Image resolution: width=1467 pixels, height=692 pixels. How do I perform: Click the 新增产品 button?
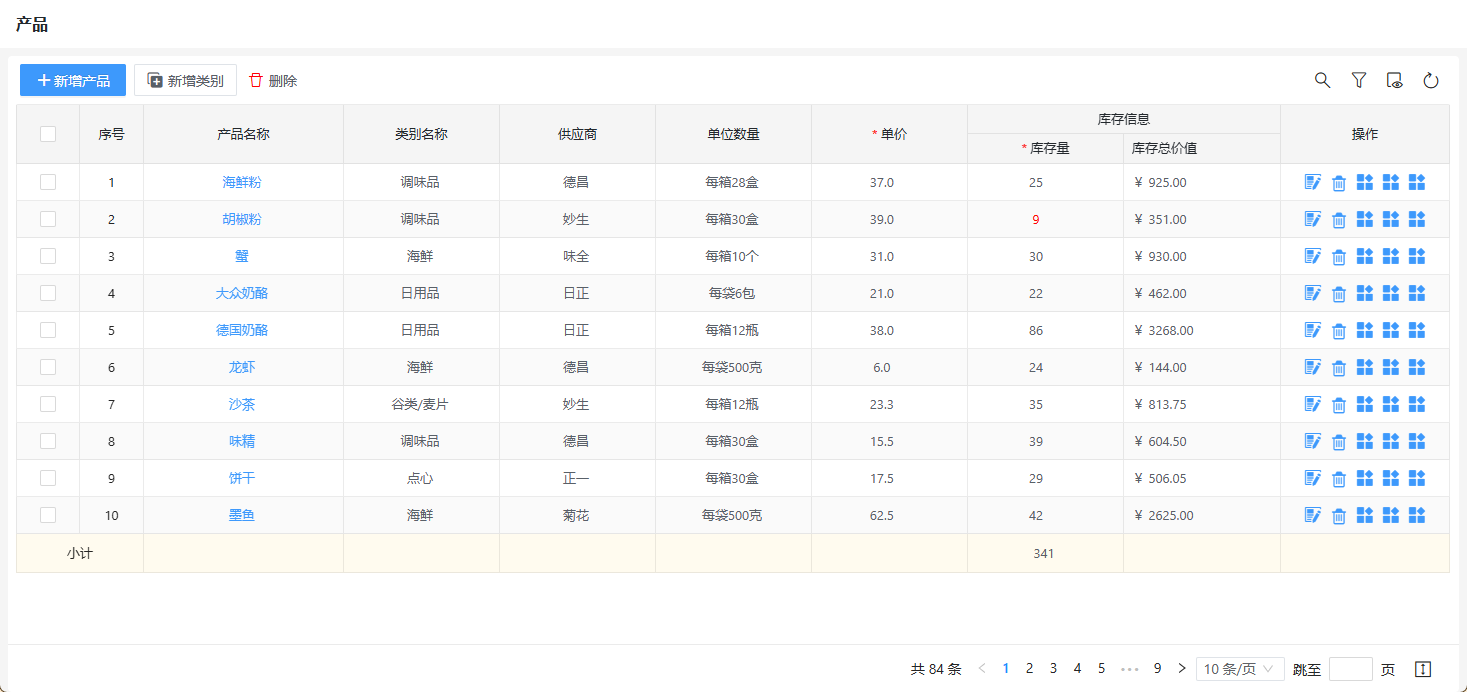pyautogui.click(x=73, y=80)
